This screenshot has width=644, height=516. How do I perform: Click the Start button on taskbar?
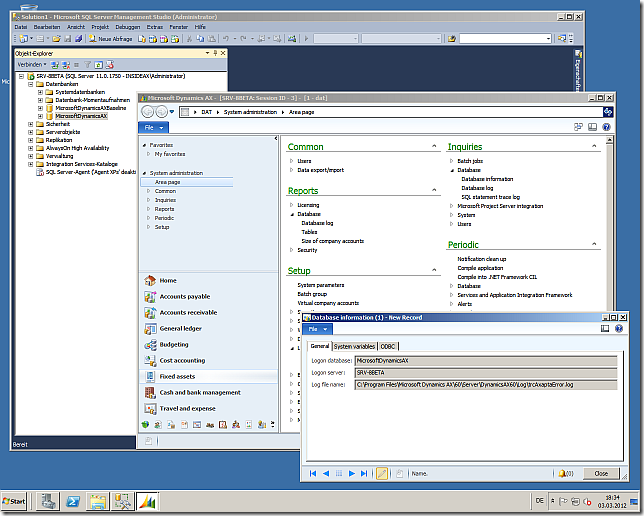point(14,501)
